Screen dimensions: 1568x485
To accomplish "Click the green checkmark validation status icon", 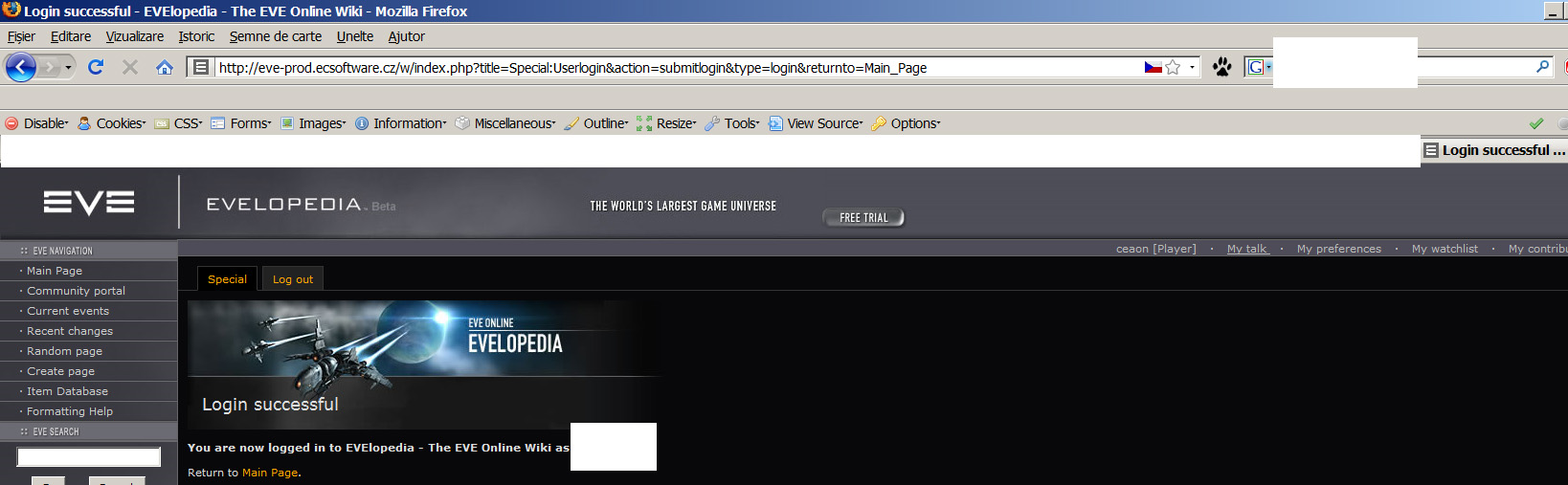I will click(x=1536, y=123).
